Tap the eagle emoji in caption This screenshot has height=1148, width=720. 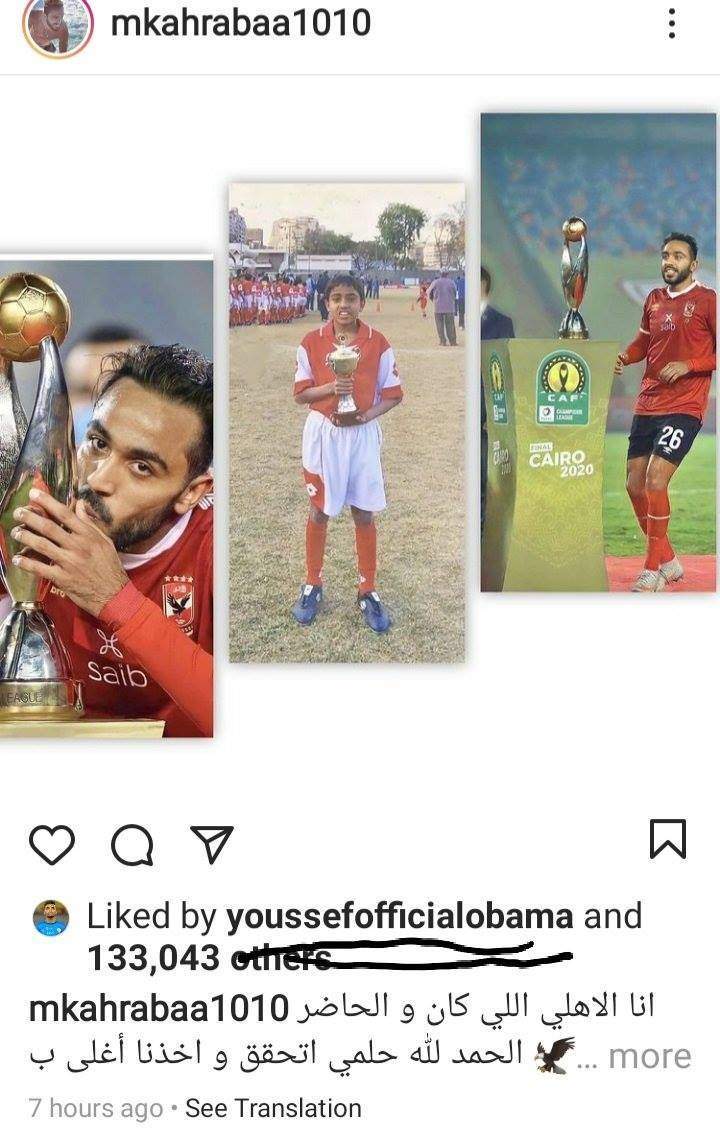[x=554, y=1056]
